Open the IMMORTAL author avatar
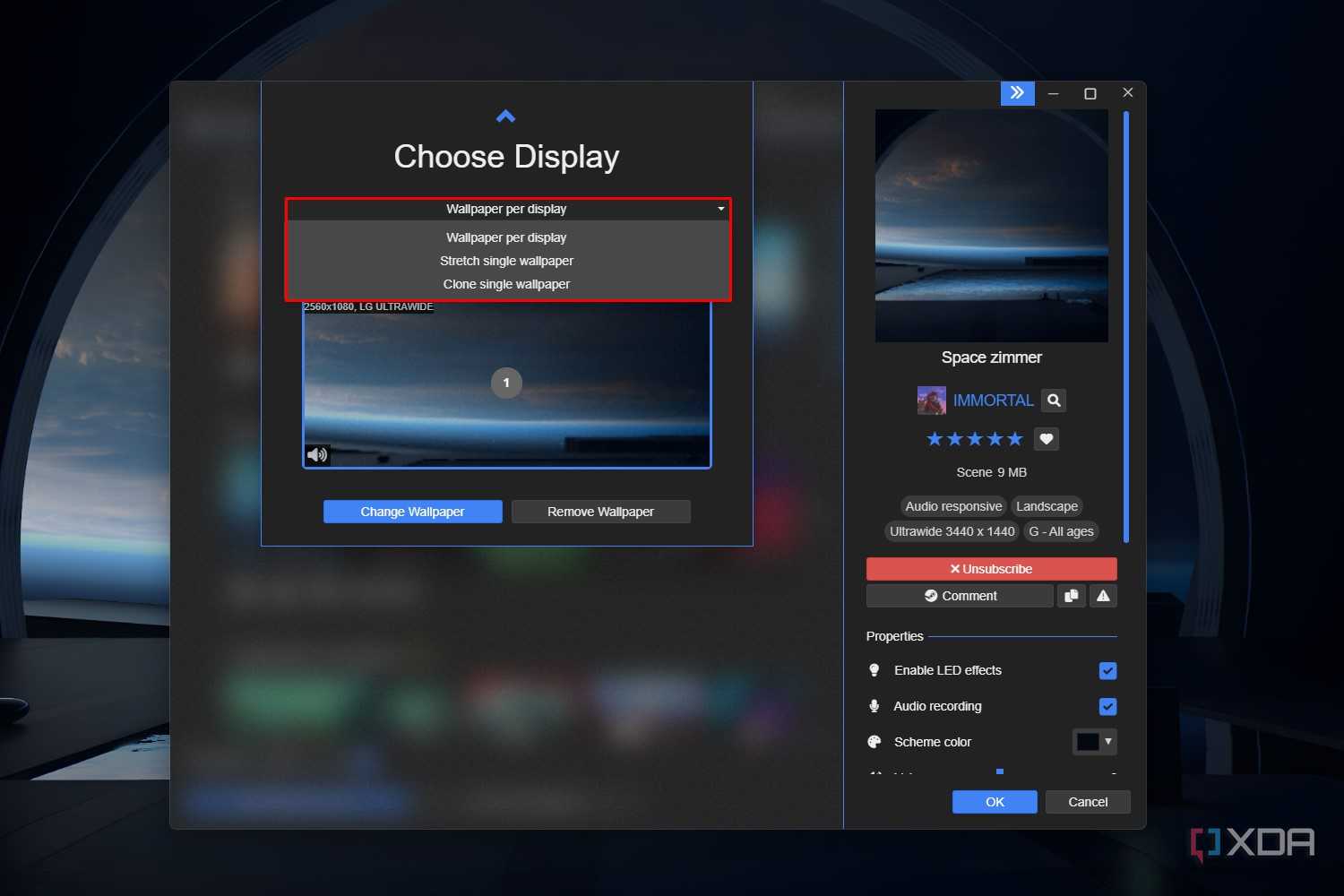1344x896 pixels. pyautogui.click(x=932, y=401)
